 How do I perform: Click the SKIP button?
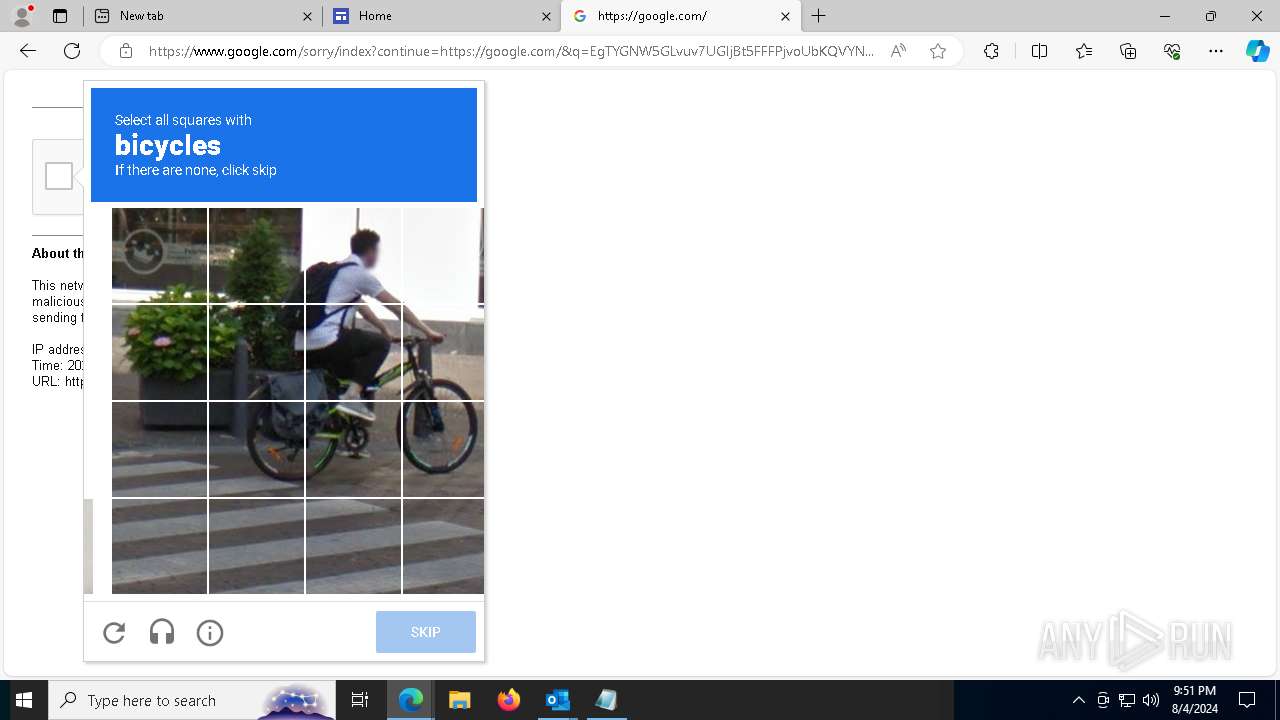[x=426, y=632]
